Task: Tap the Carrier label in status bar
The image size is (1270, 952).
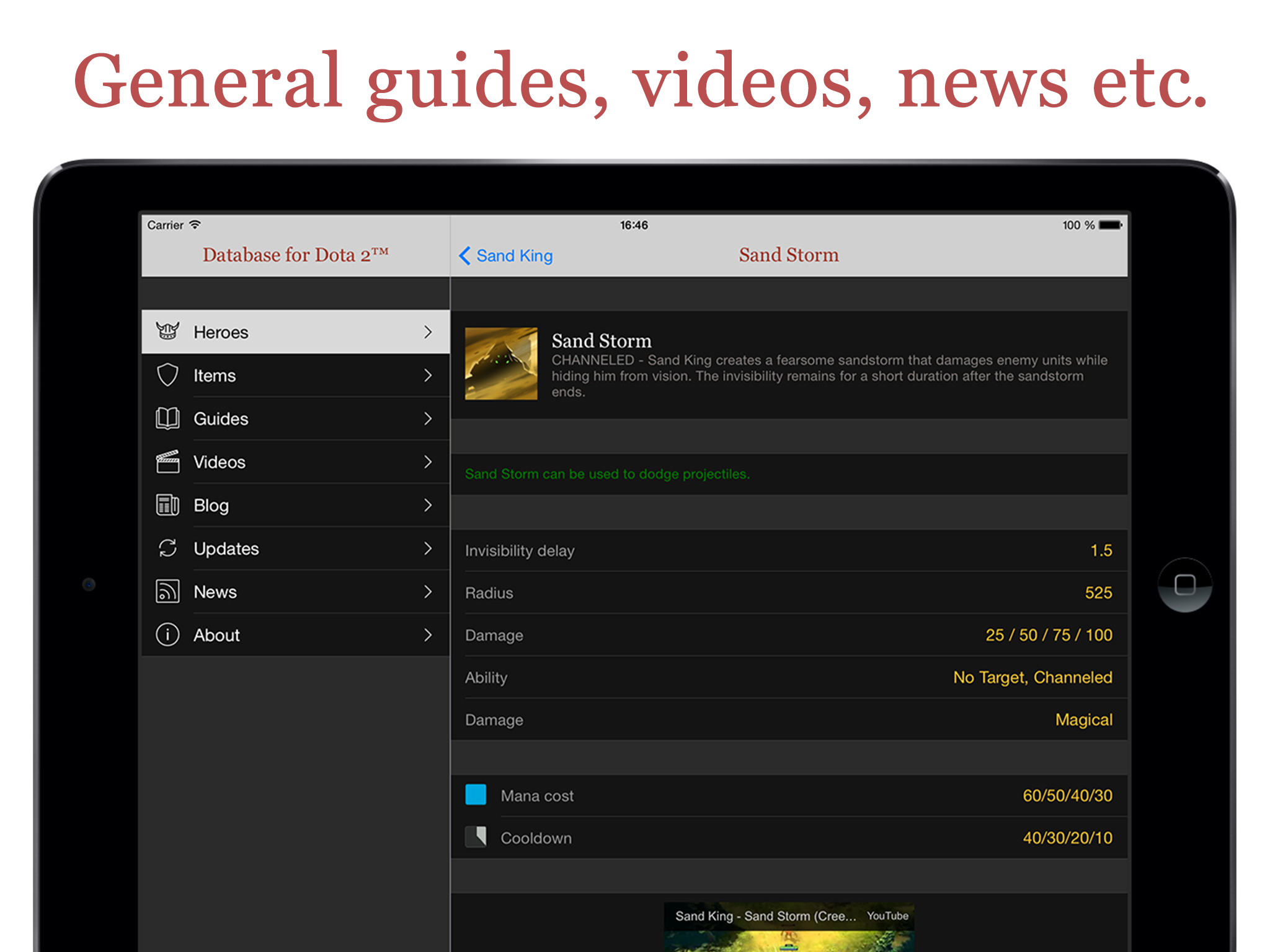Action: 165,225
